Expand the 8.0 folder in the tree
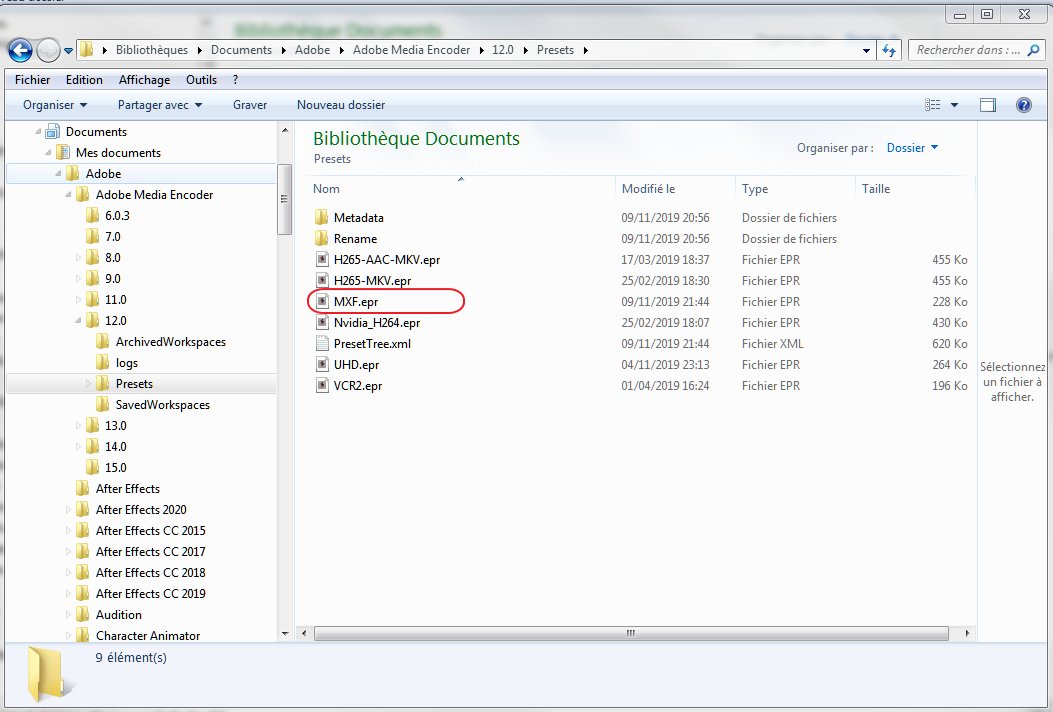 (78, 257)
